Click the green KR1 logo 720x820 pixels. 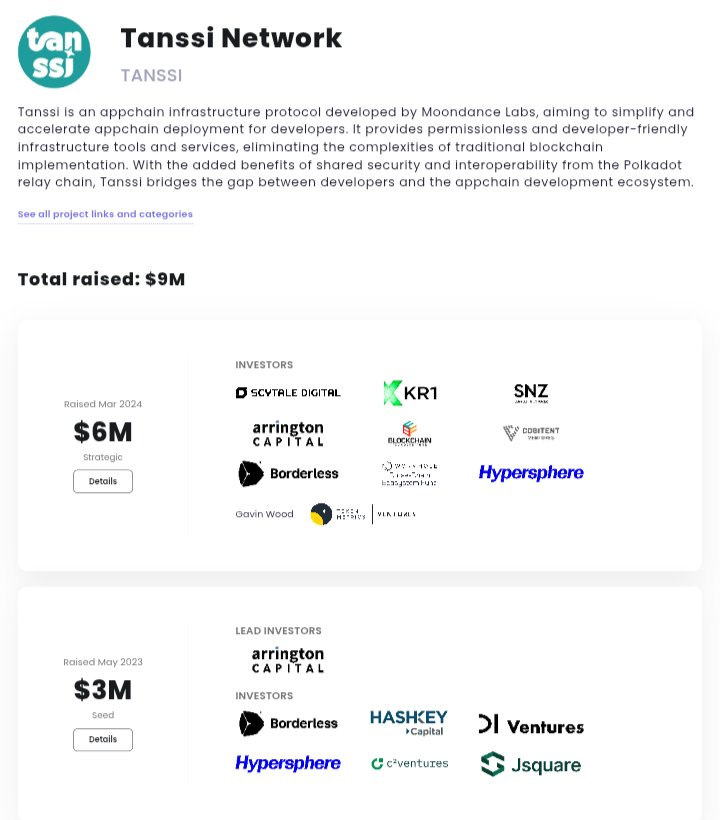click(410, 393)
